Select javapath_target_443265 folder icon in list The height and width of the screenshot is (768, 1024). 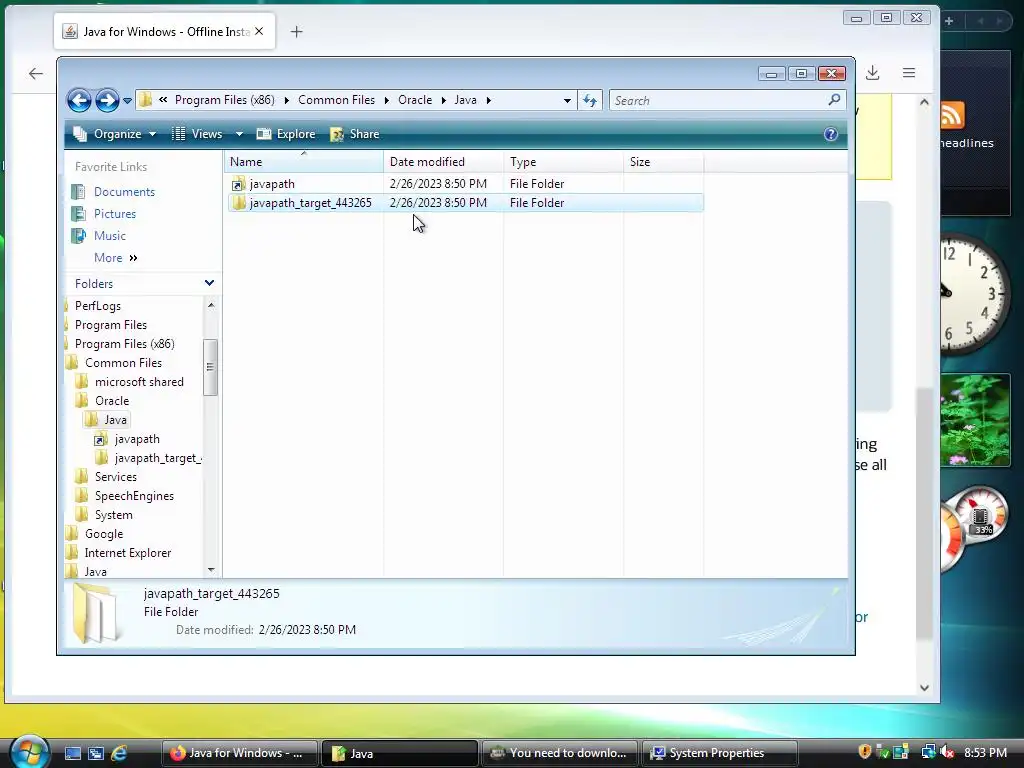(x=238, y=203)
